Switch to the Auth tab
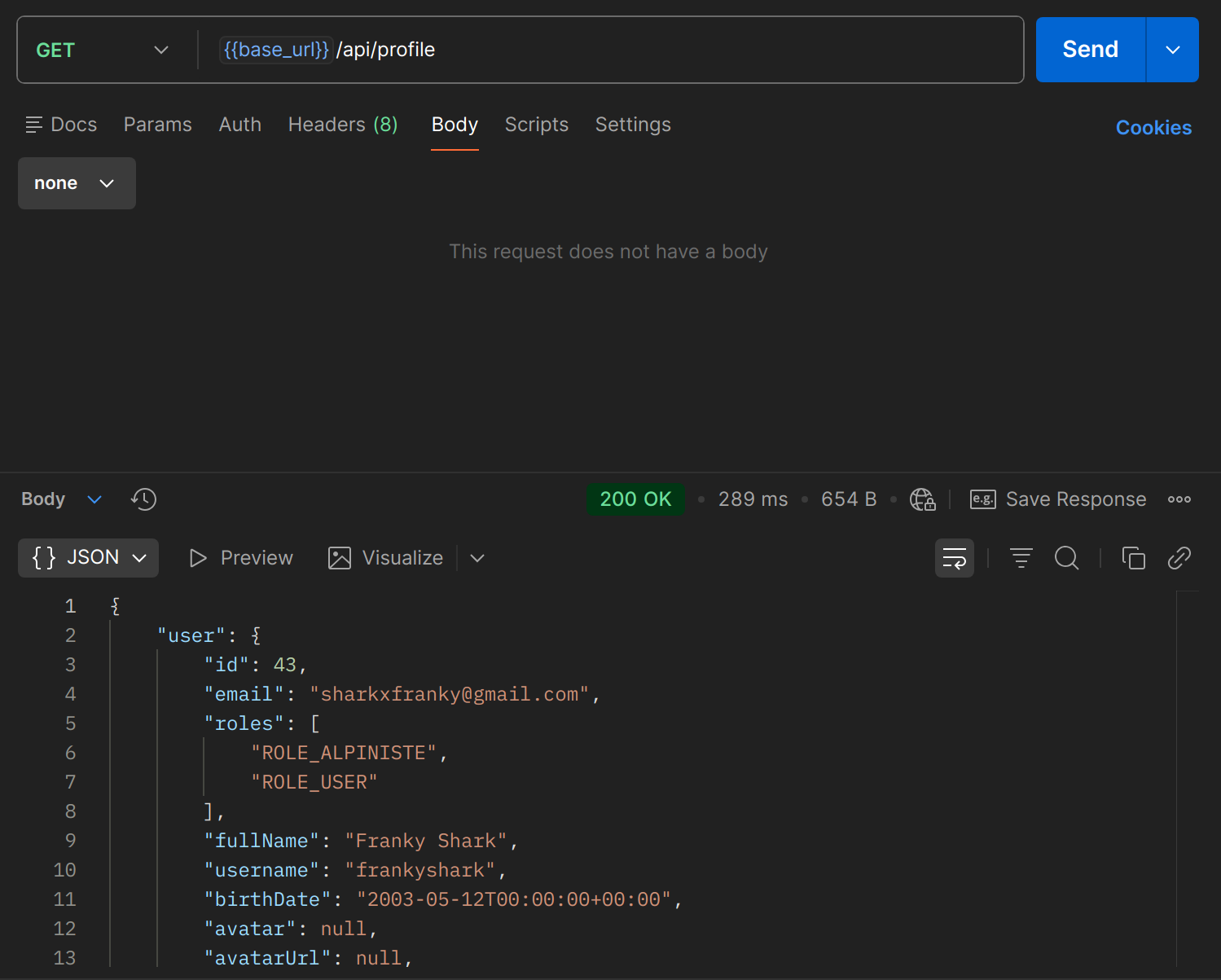The width and height of the screenshot is (1221, 980). (239, 125)
